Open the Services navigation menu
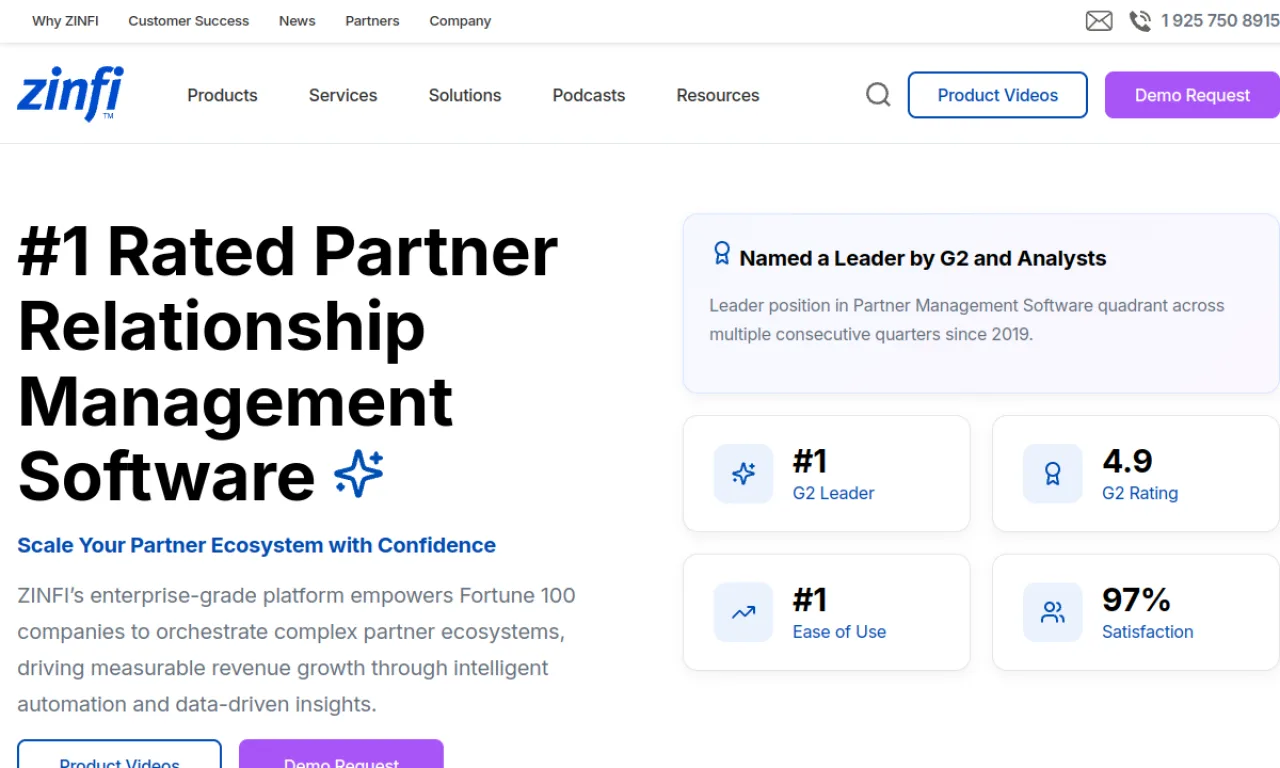This screenshot has width=1280, height=768. coord(343,95)
